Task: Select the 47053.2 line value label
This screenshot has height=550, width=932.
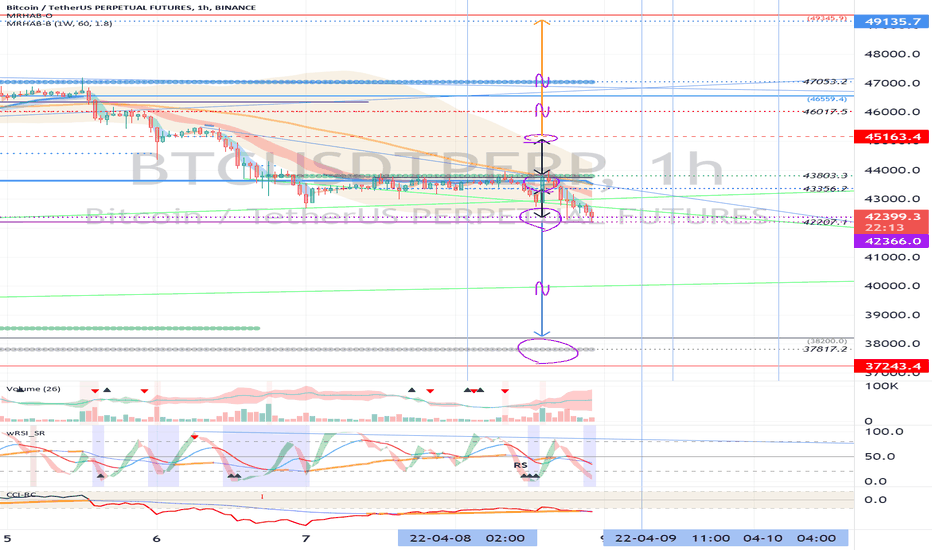Action: click(824, 81)
